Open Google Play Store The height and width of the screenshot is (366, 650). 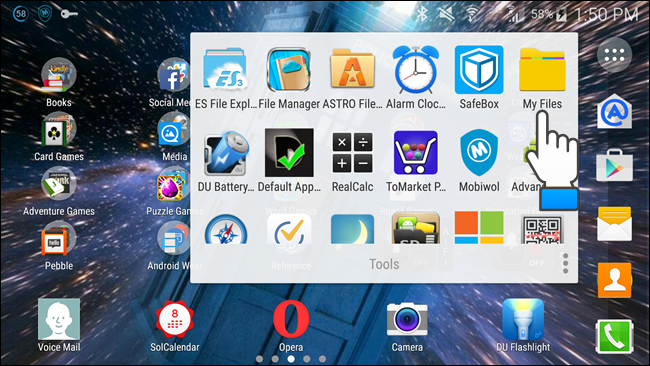point(614,166)
